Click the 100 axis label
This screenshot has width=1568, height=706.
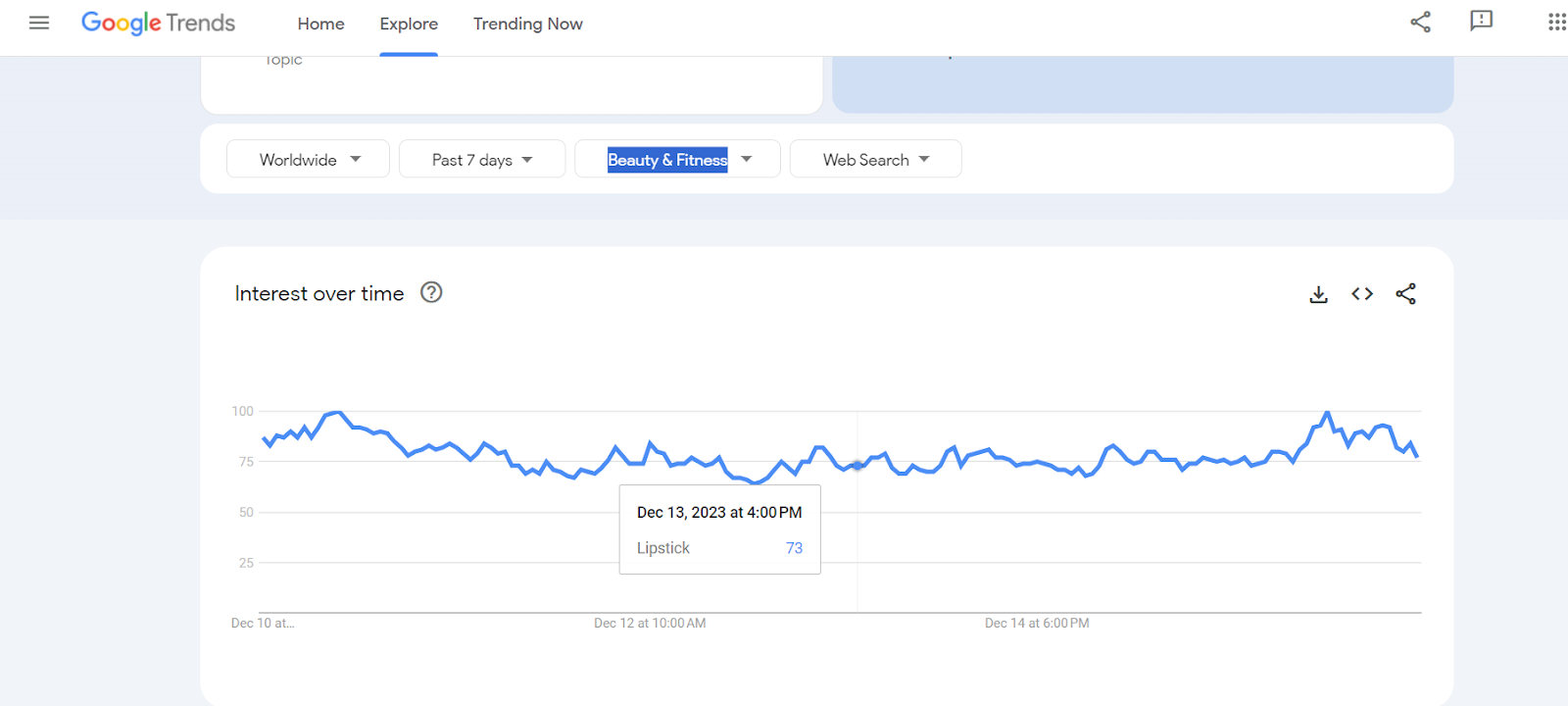pyautogui.click(x=242, y=411)
